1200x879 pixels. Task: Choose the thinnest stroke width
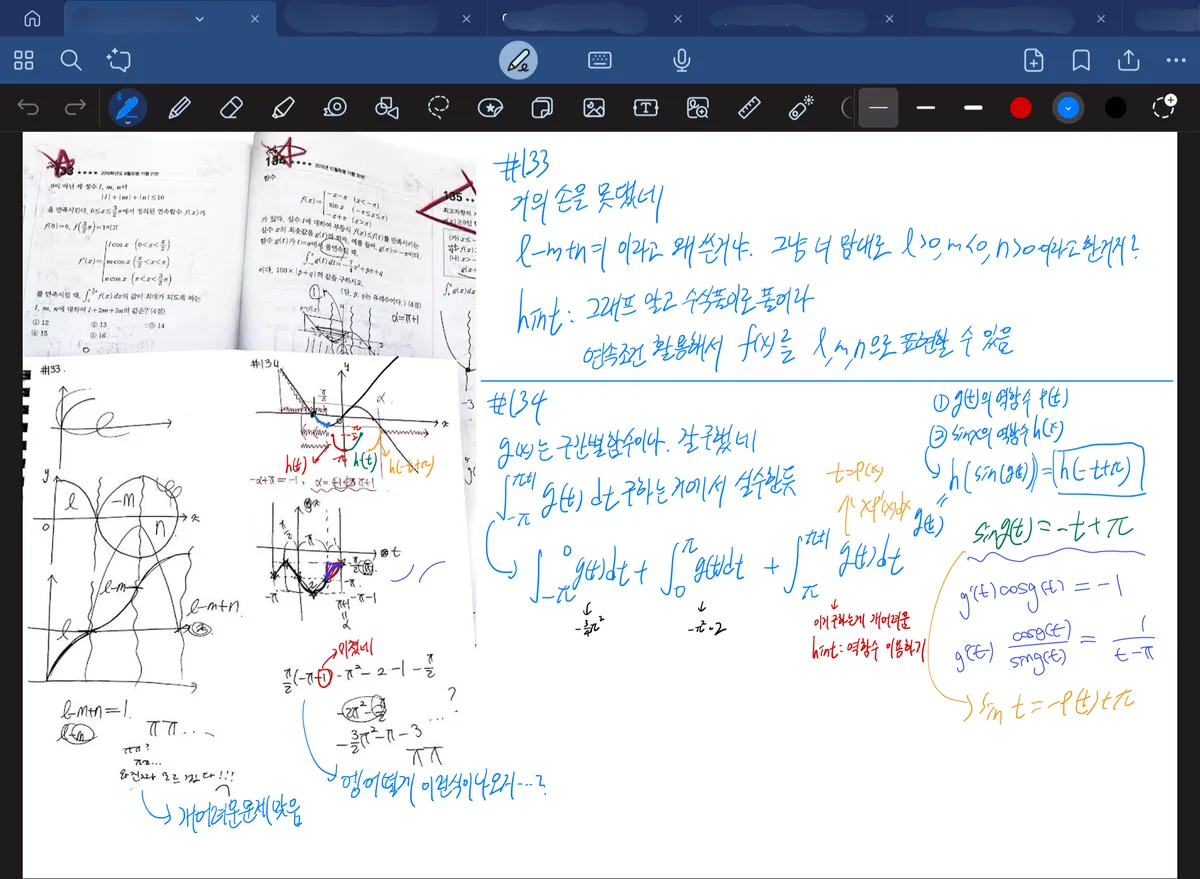(x=879, y=108)
